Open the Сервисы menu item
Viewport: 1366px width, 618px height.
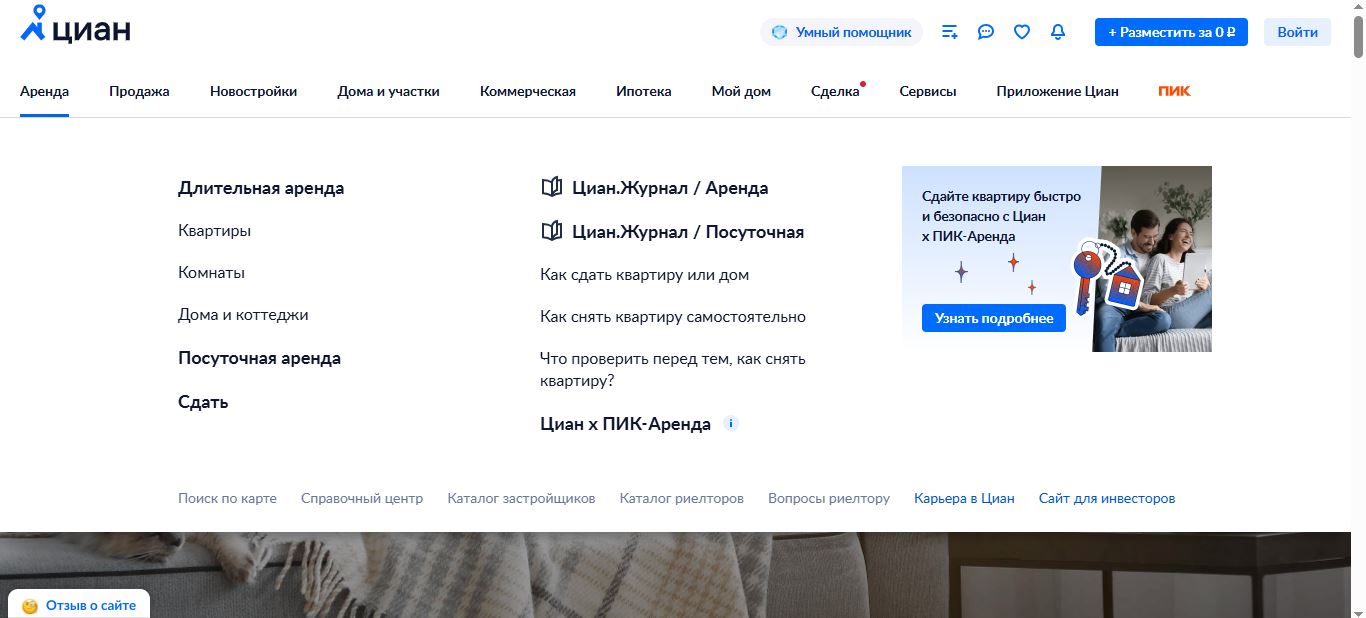click(x=928, y=91)
